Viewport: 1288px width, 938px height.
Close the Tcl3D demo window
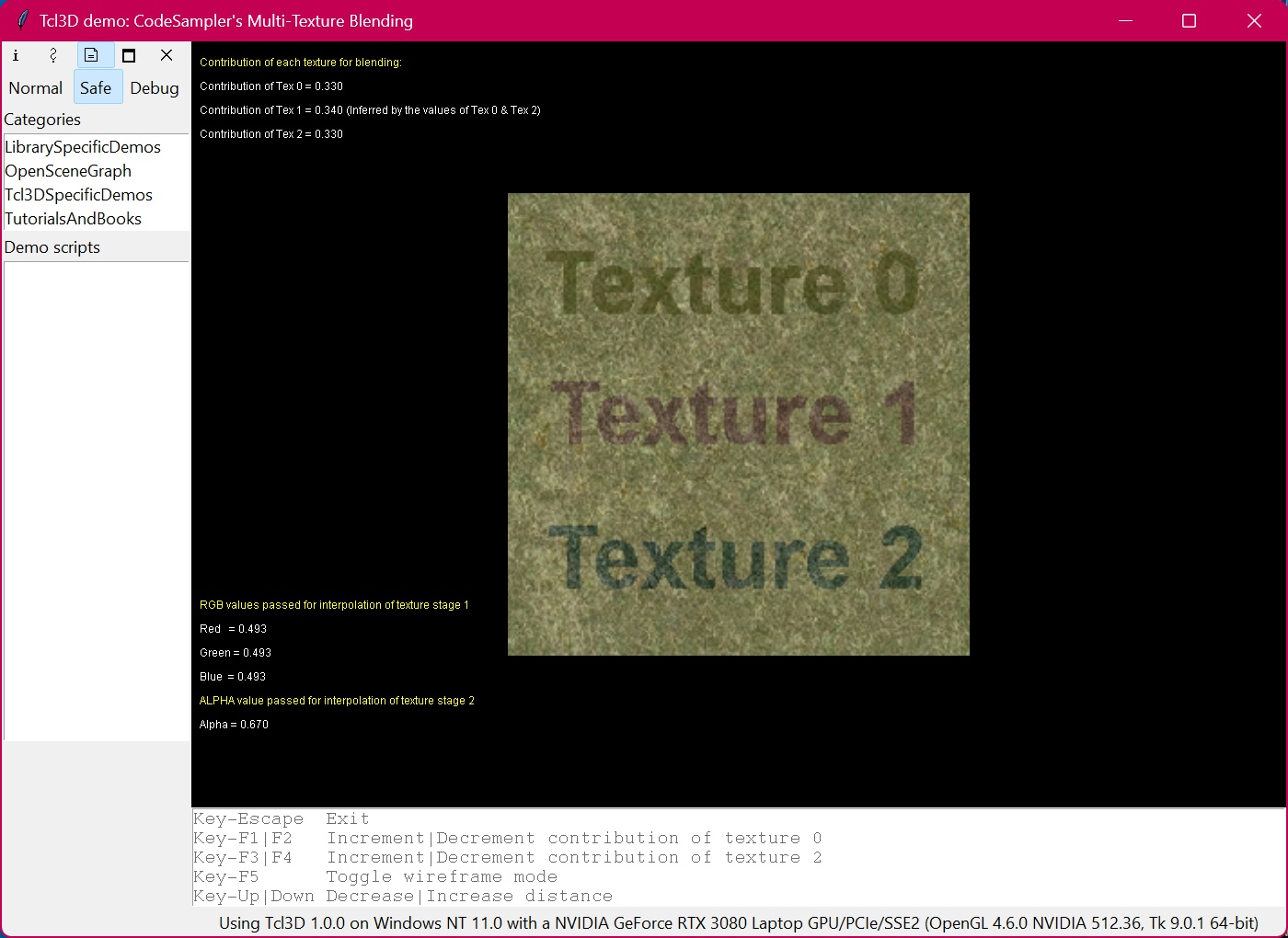1254,20
